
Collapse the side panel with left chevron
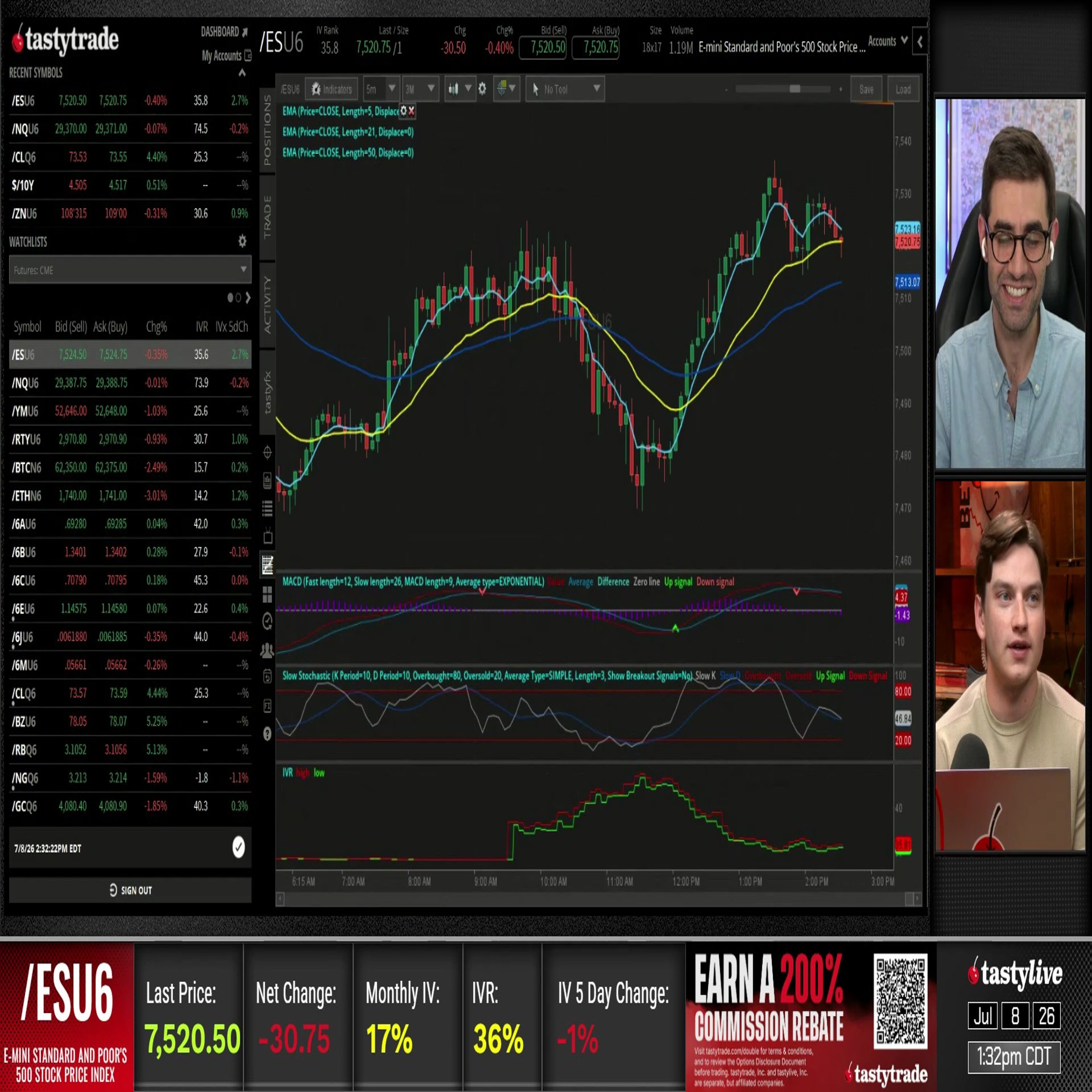[x=919, y=41]
